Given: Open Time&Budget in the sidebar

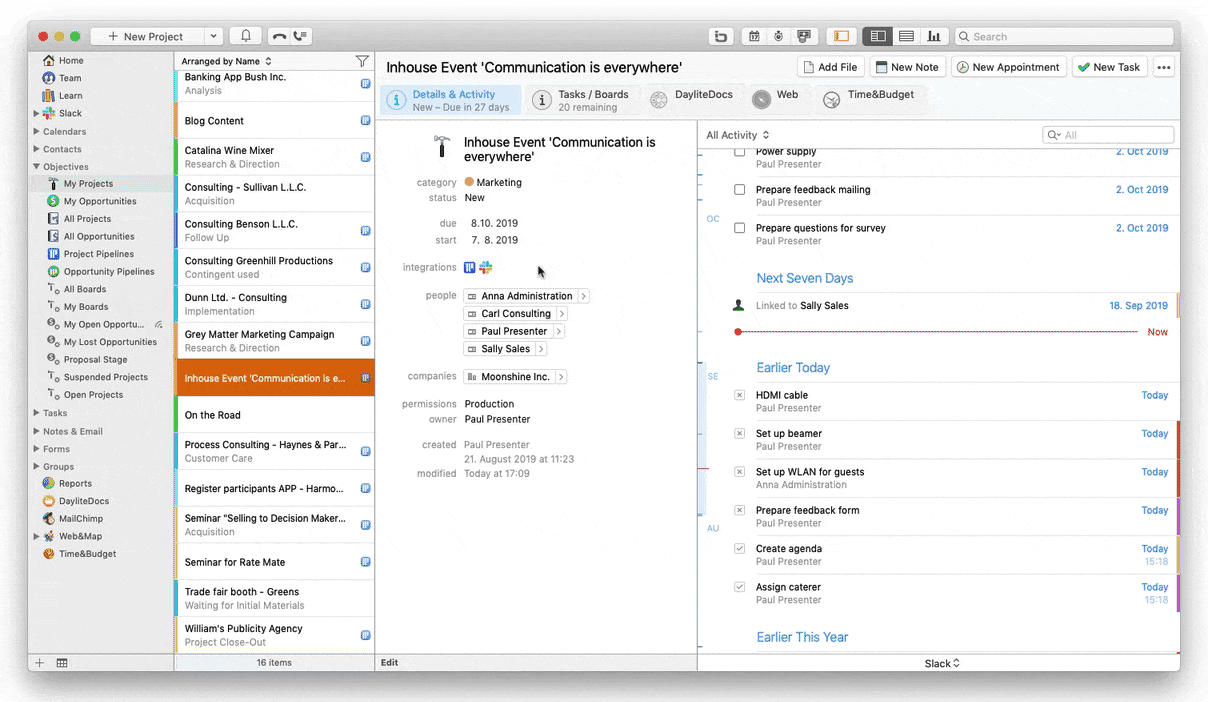Looking at the screenshot, I should pos(87,554).
